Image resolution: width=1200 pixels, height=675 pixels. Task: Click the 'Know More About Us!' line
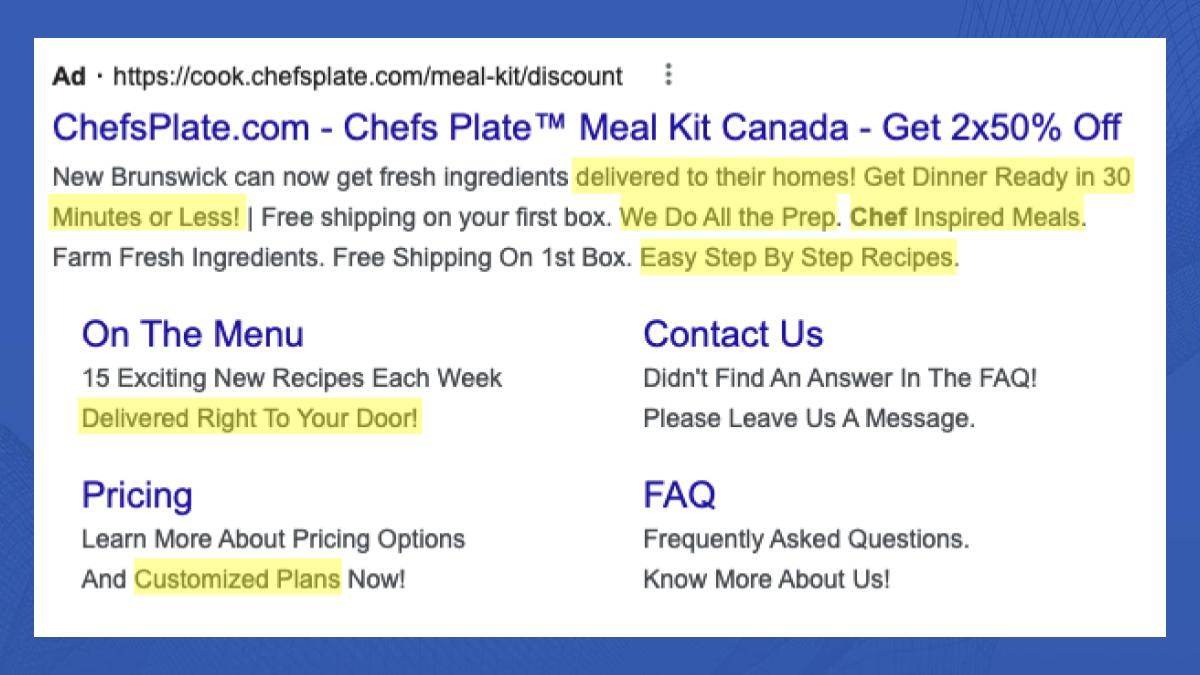point(766,579)
